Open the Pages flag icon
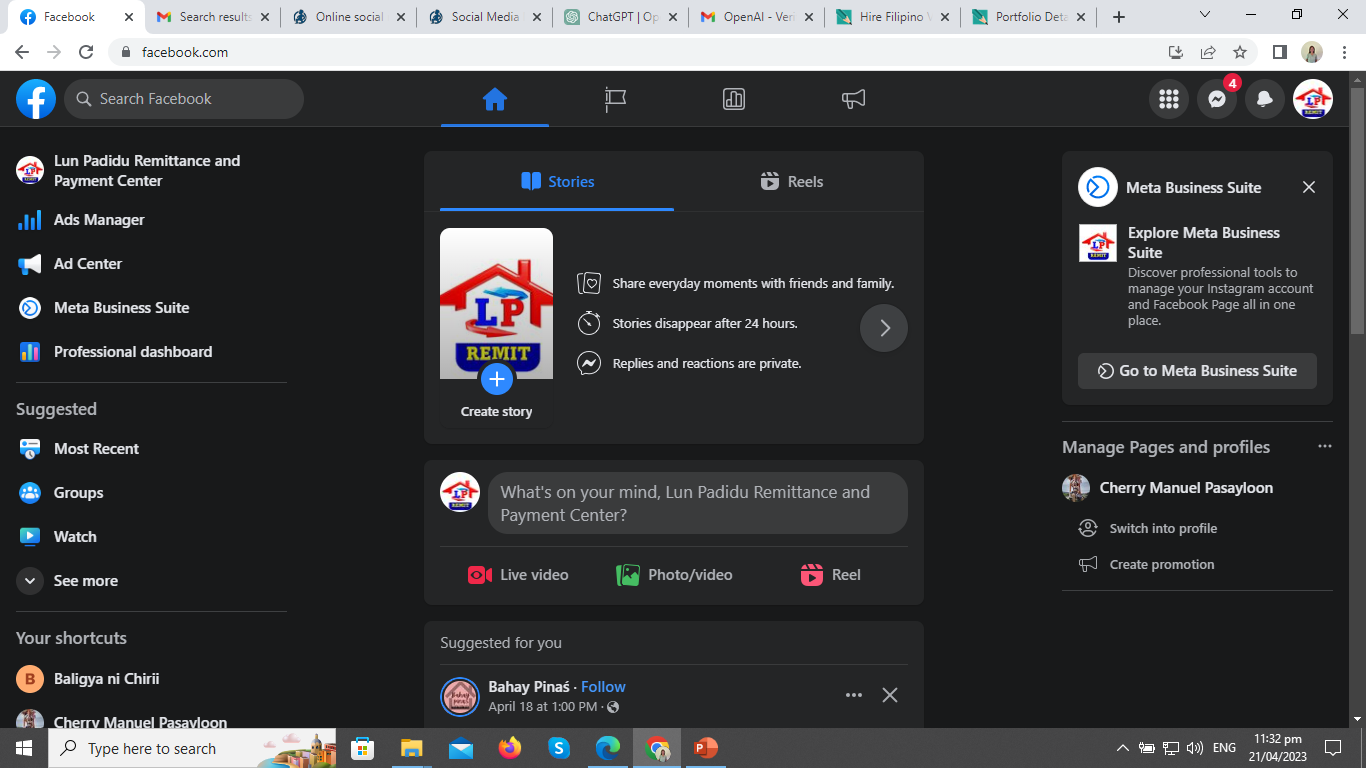This screenshot has width=1366, height=768. [615, 99]
